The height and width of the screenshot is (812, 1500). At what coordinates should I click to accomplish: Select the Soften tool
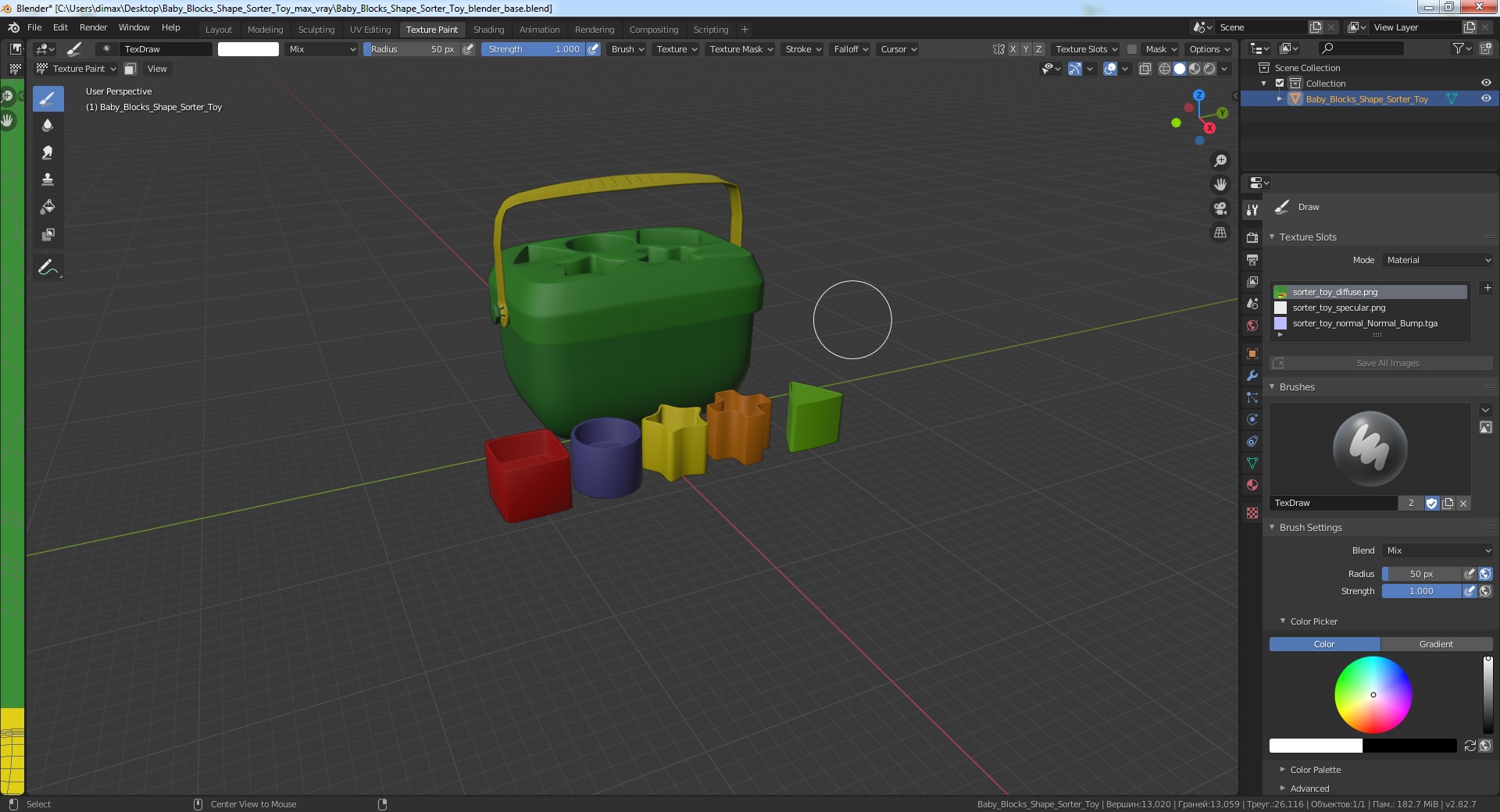point(48,126)
